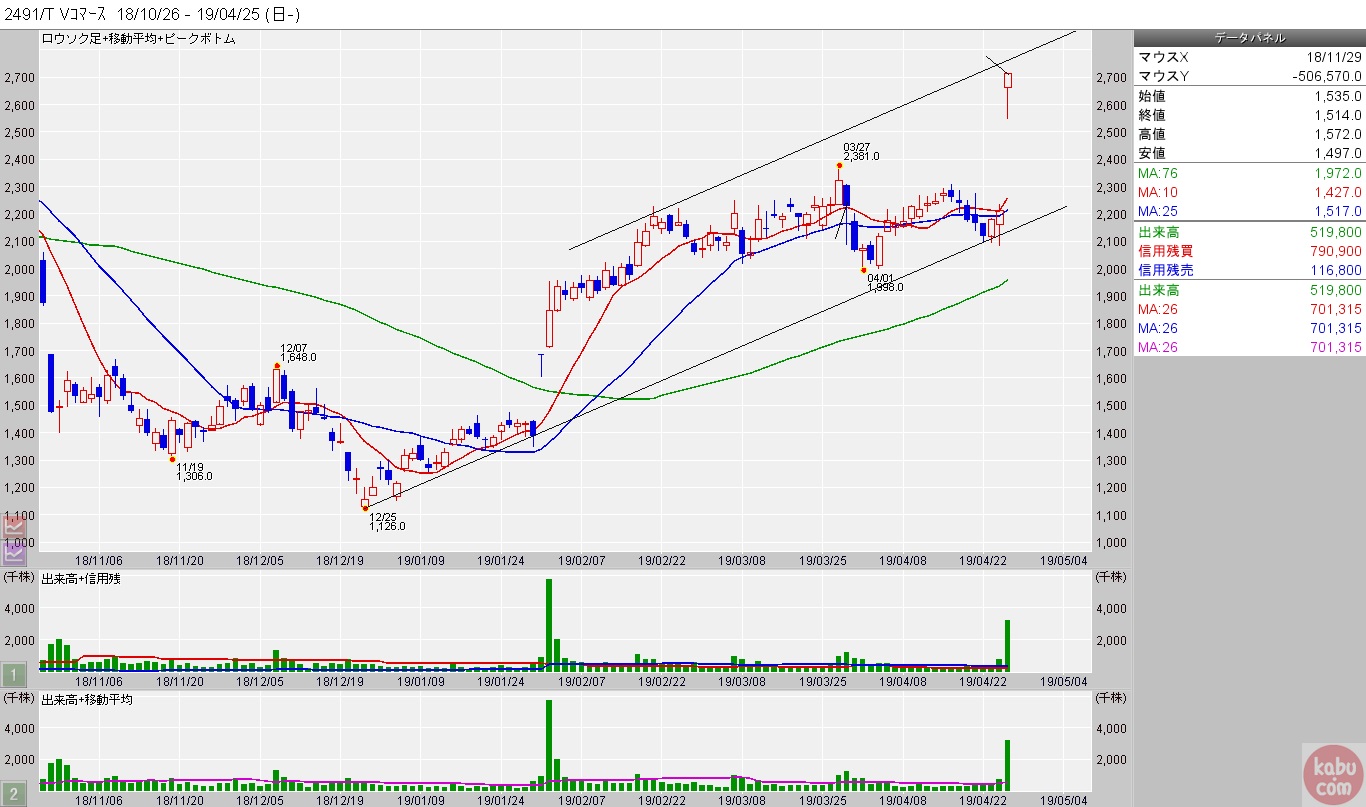Select sub-chart panel number 1 button
1366x807 pixels.
coord(15,675)
